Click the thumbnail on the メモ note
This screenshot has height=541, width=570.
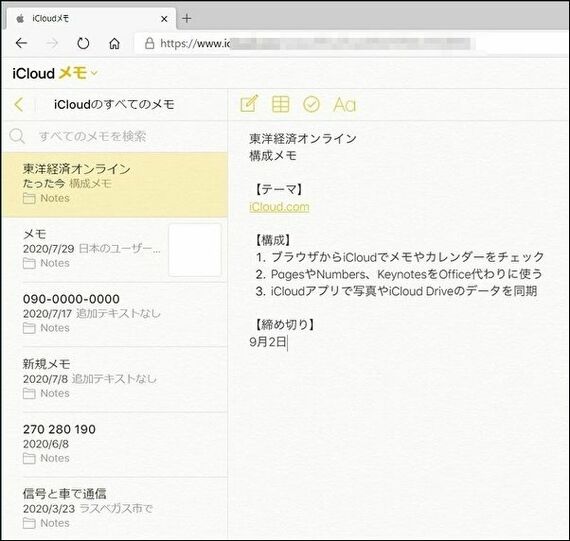(195, 250)
